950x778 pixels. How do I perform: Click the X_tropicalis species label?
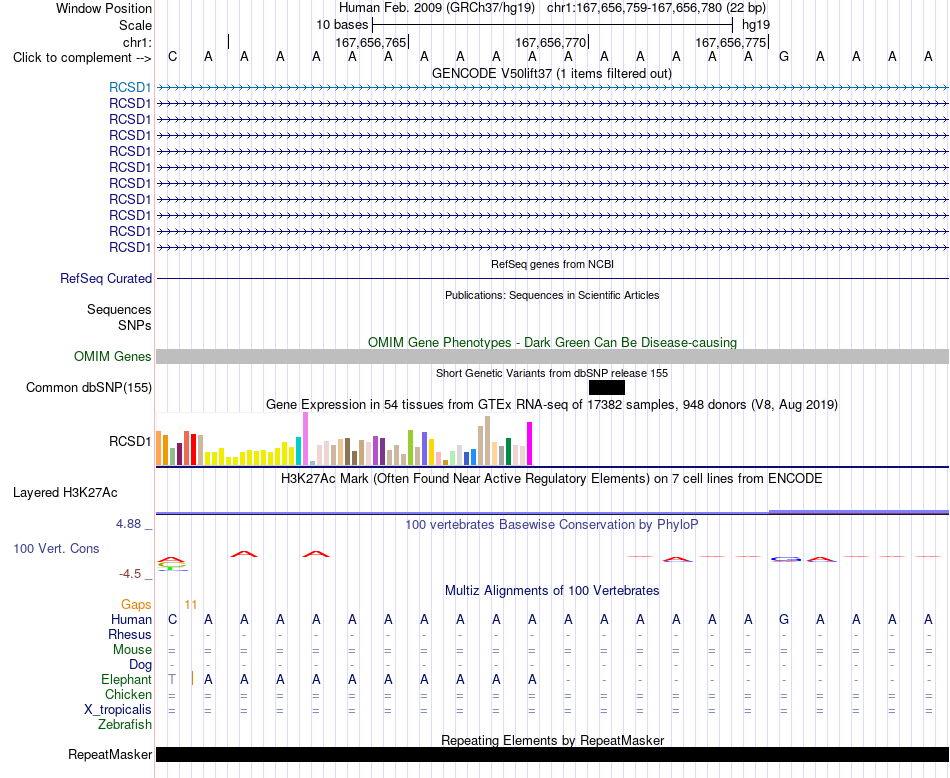coord(118,710)
